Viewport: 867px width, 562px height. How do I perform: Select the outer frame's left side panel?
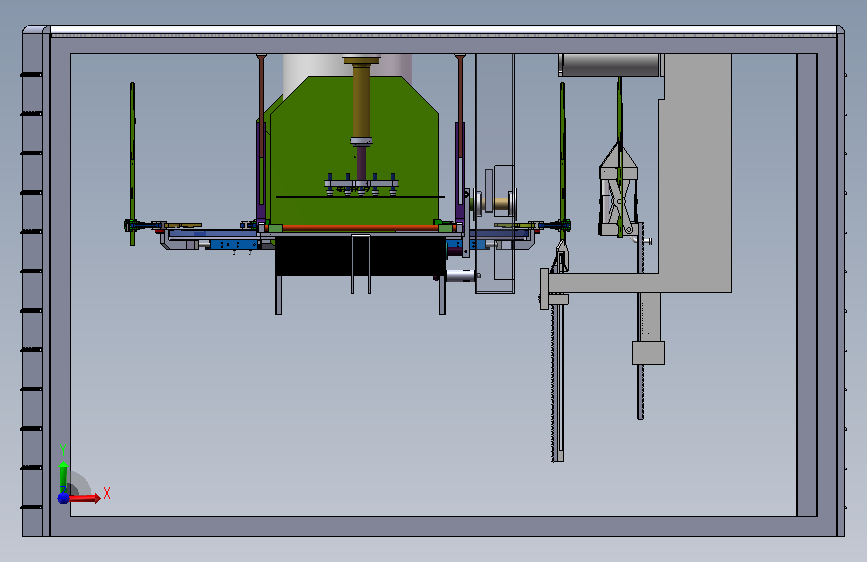(x=32, y=283)
